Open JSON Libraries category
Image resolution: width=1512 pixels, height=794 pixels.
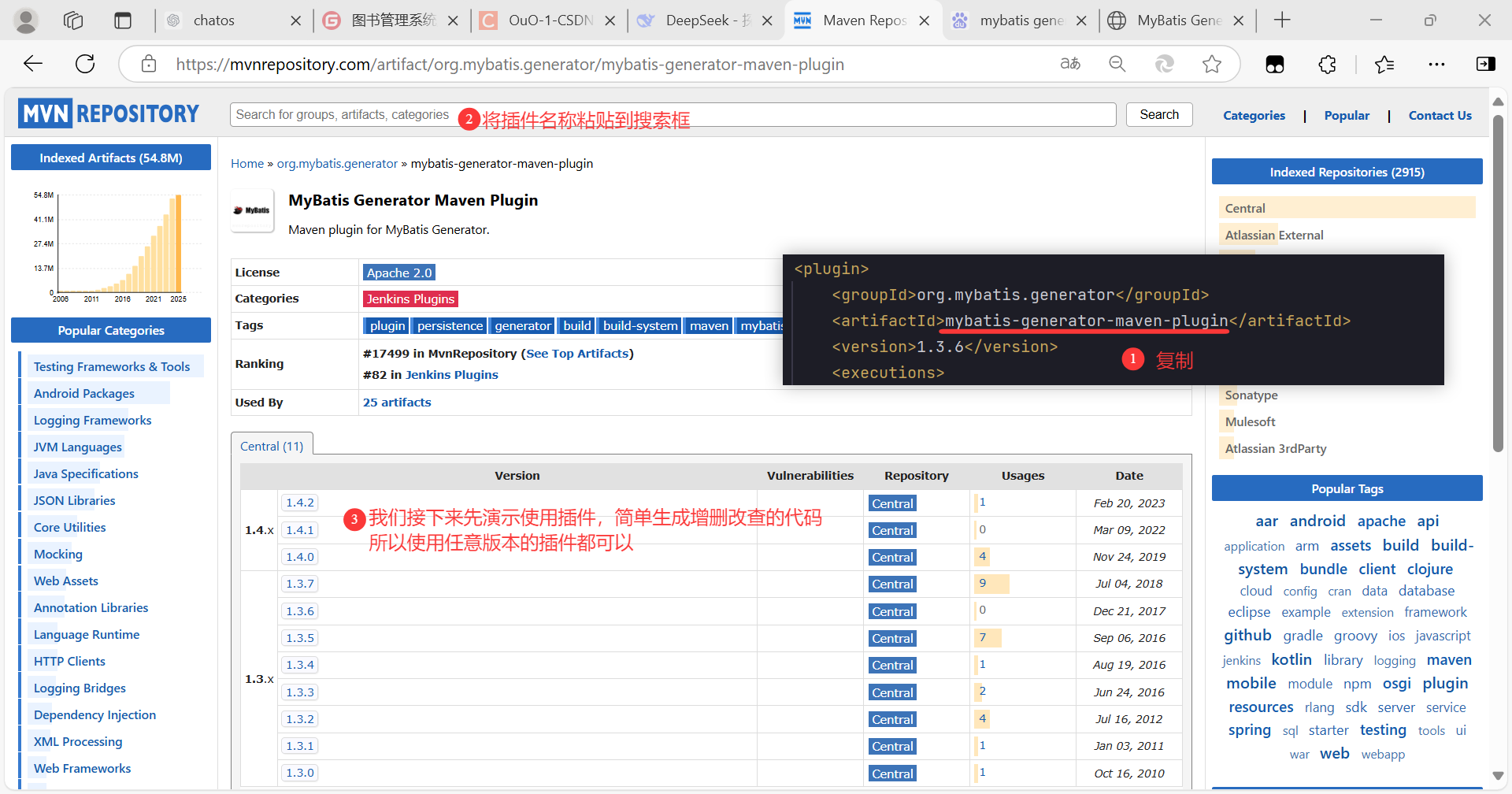[74, 500]
